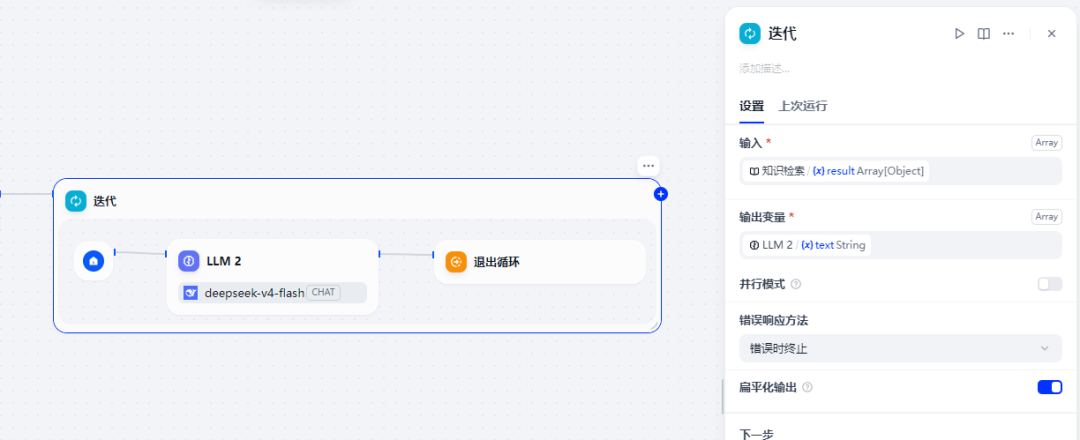The width and height of the screenshot is (1080, 440).
Task: Select the iteration start home node
Action: click(94, 261)
